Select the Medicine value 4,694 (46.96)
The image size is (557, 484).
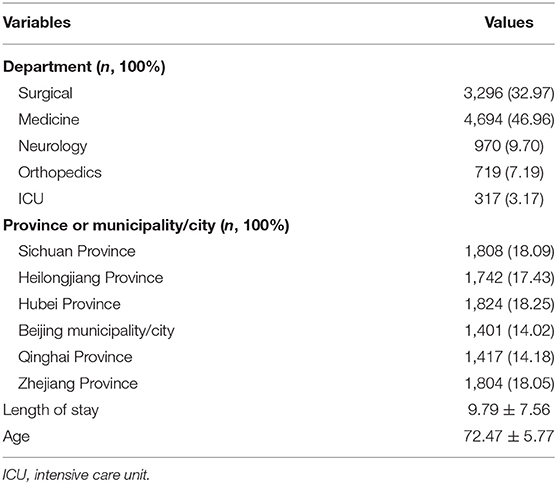509,120
